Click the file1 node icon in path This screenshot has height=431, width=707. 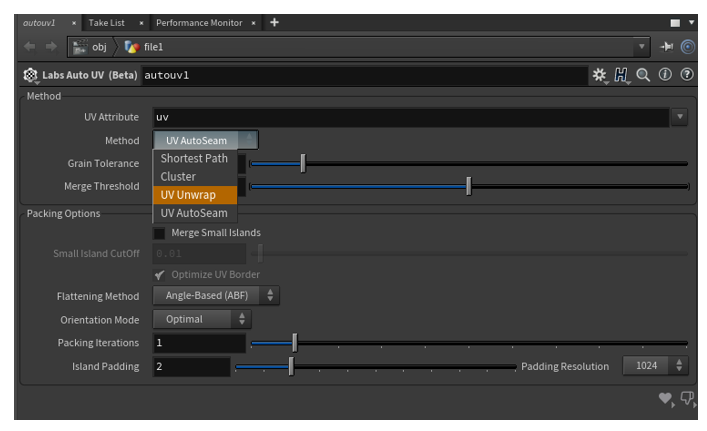132,47
